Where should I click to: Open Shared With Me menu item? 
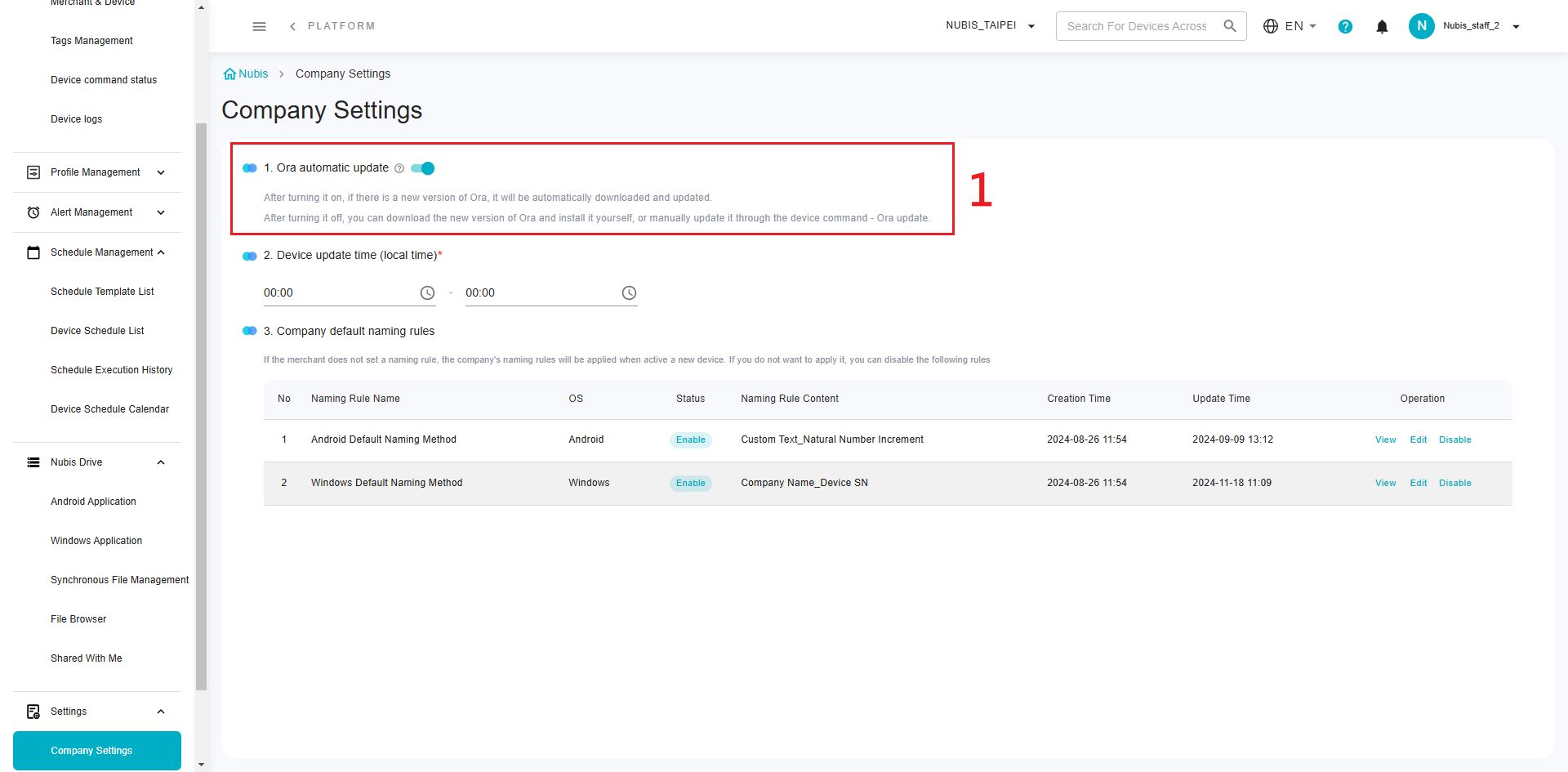86,658
